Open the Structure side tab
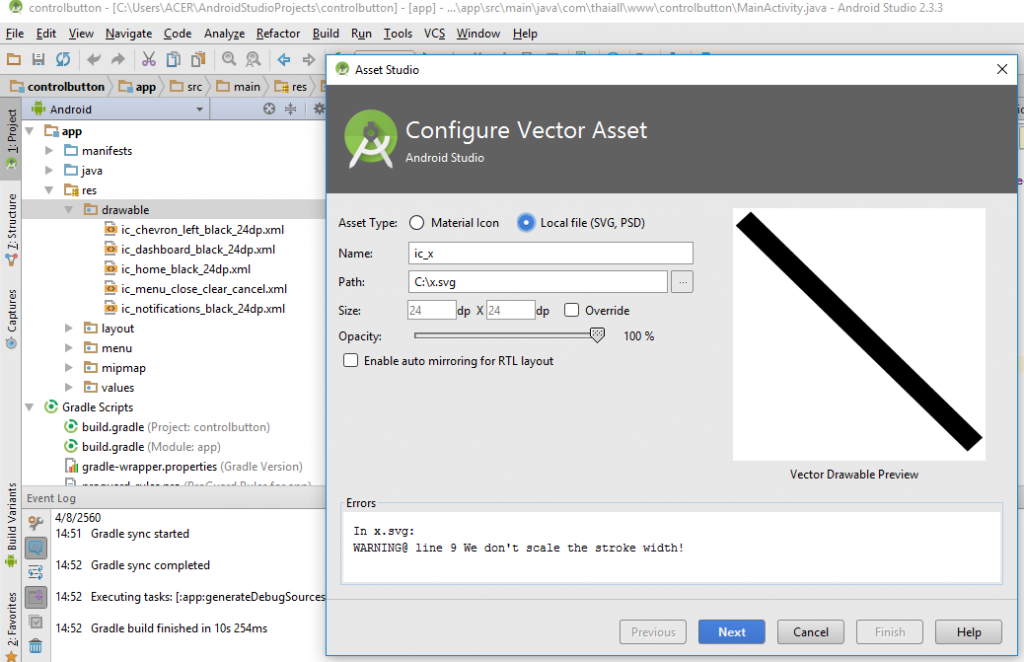 [x=11, y=229]
